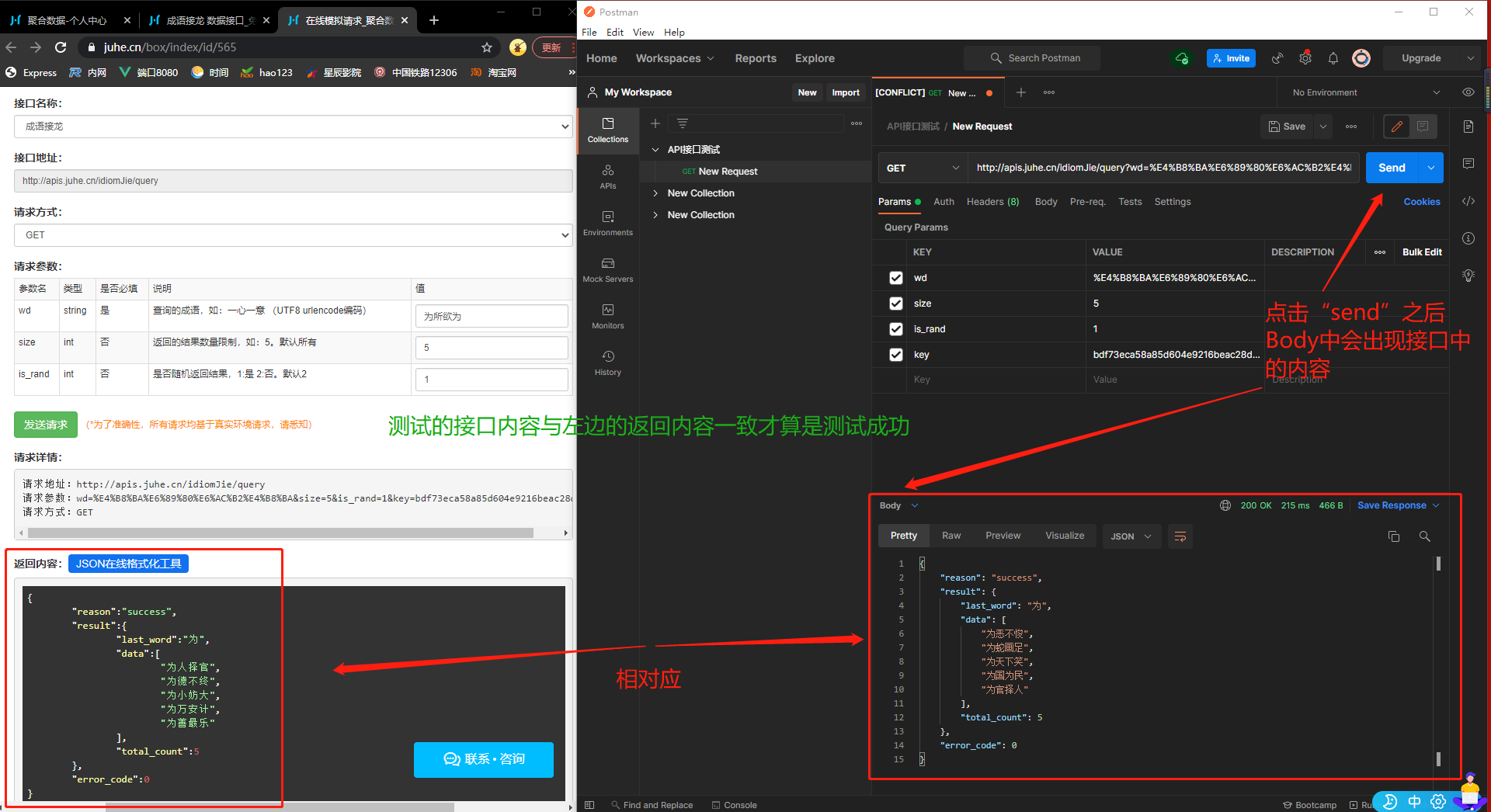This screenshot has width=1491, height=812.
Task: Open Environments sidebar section
Action: pyautogui.click(x=607, y=223)
